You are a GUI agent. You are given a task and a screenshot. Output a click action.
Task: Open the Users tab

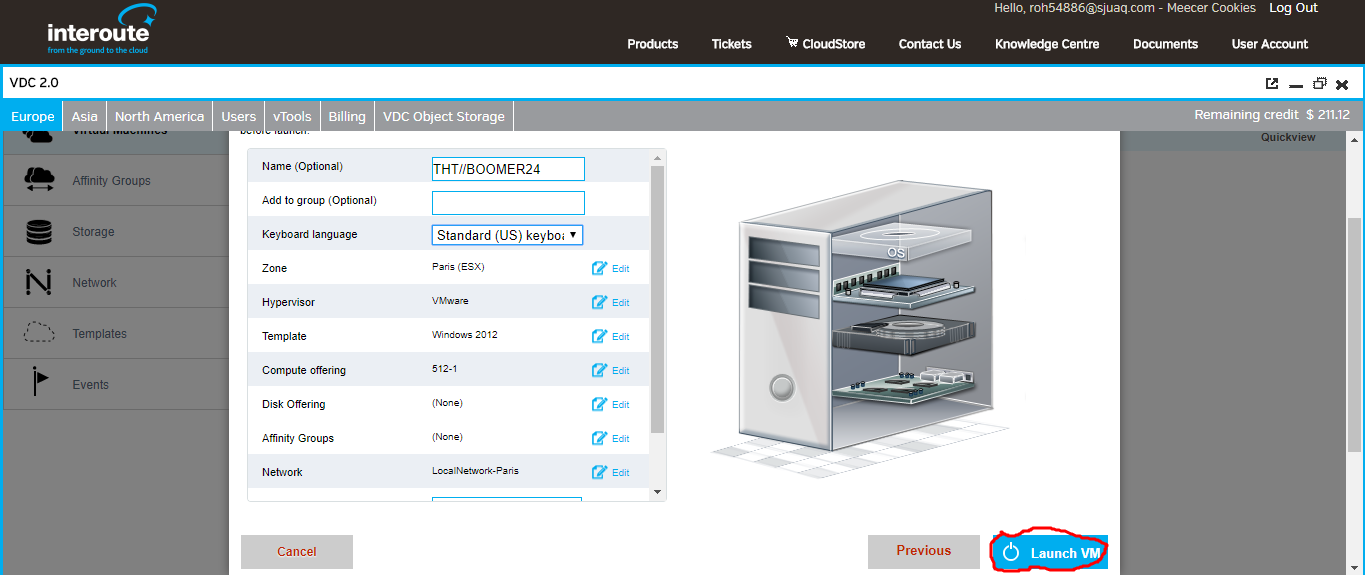coord(239,116)
